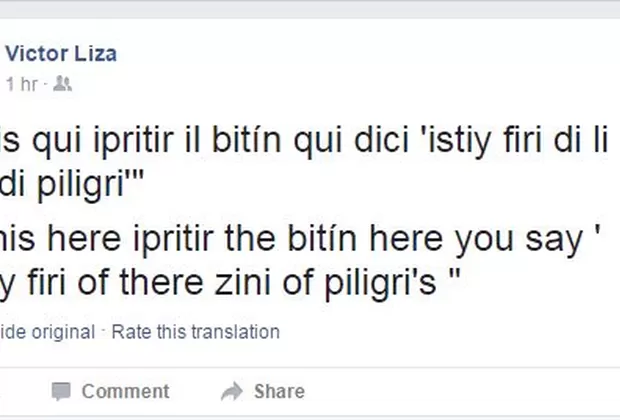The image size is (620, 420).
Task: Hide the original post text
Action: click(48, 331)
